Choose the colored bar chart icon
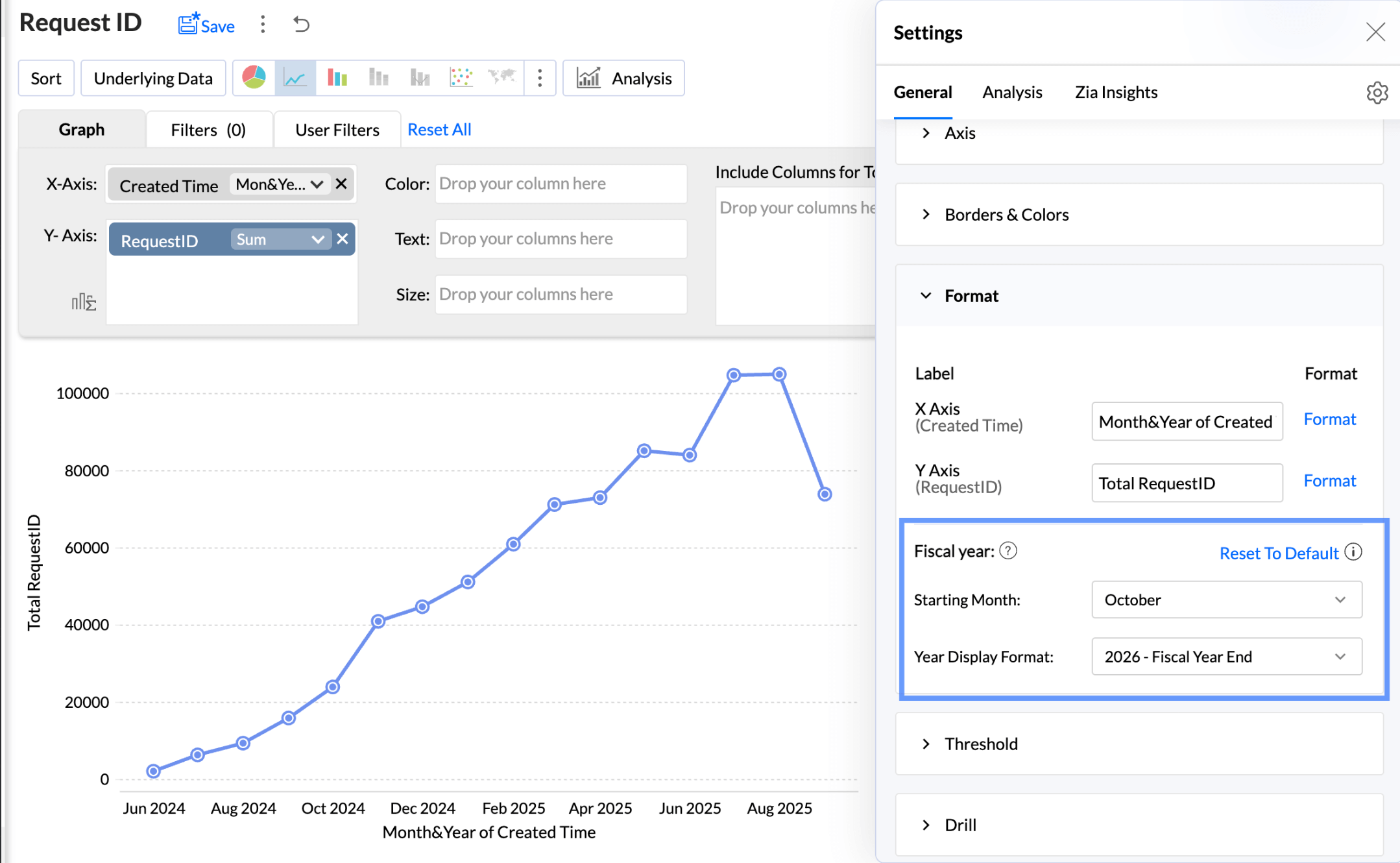This screenshot has height=863, width=1400. click(x=337, y=78)
